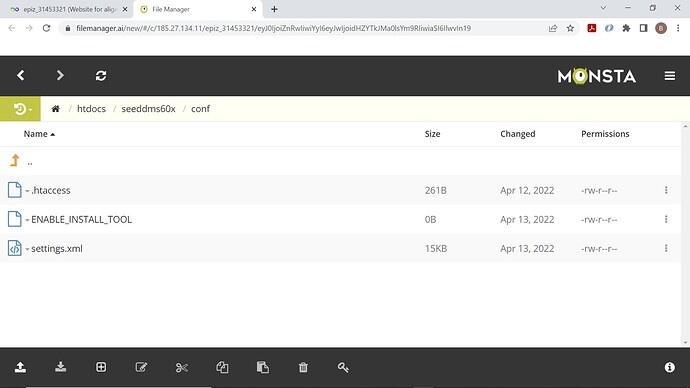This screenshot has width=690, height=388.
Task: Click the cut scissors icon
Action: [182, 367]
